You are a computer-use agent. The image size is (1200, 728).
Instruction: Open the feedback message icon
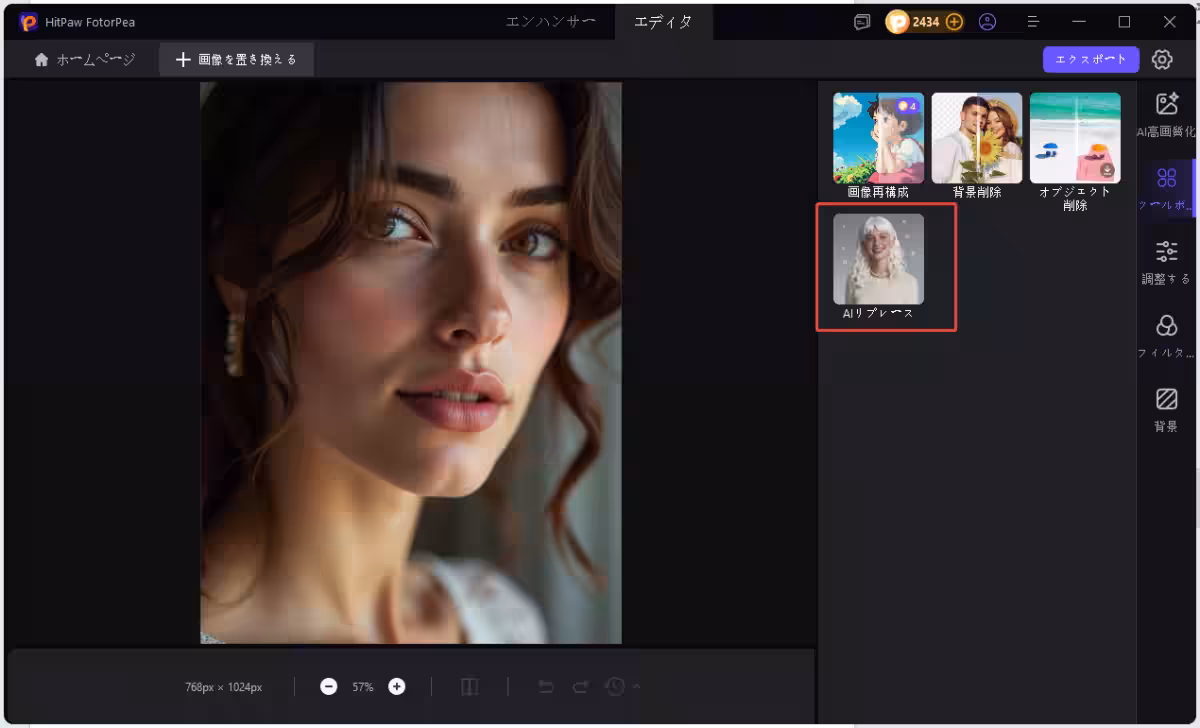point(862,22)
